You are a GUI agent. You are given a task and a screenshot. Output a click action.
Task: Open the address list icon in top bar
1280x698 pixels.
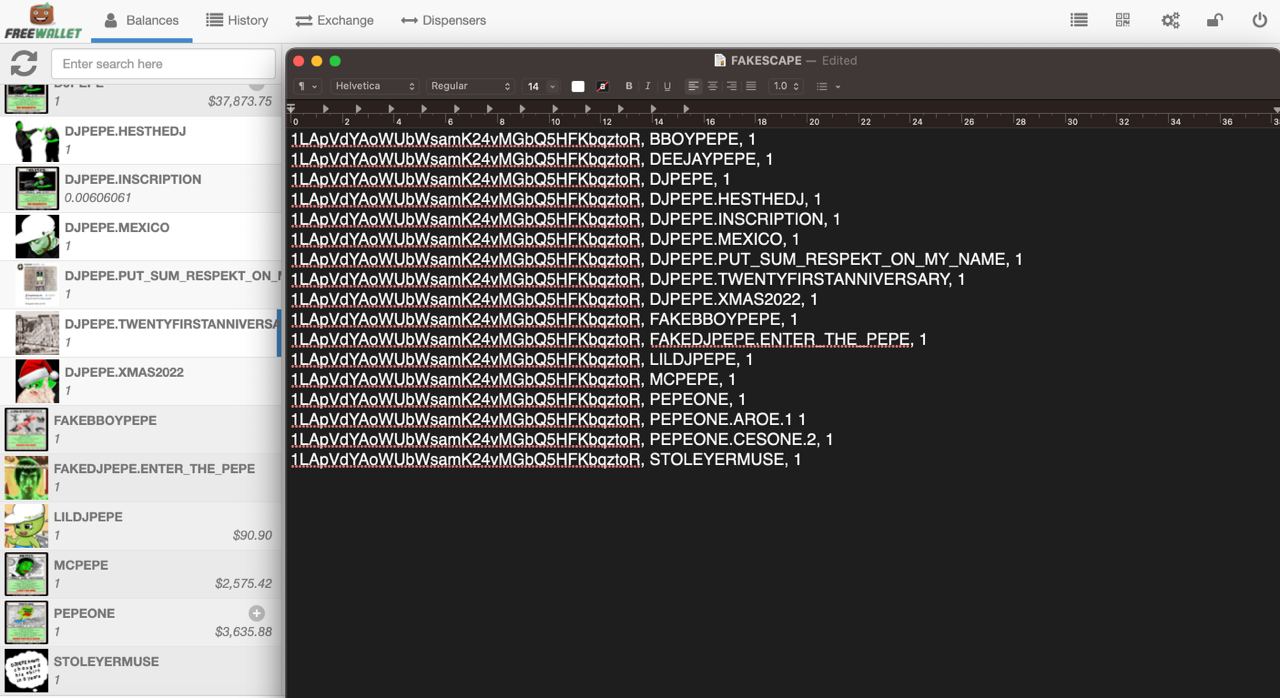tap(1078, 20)
